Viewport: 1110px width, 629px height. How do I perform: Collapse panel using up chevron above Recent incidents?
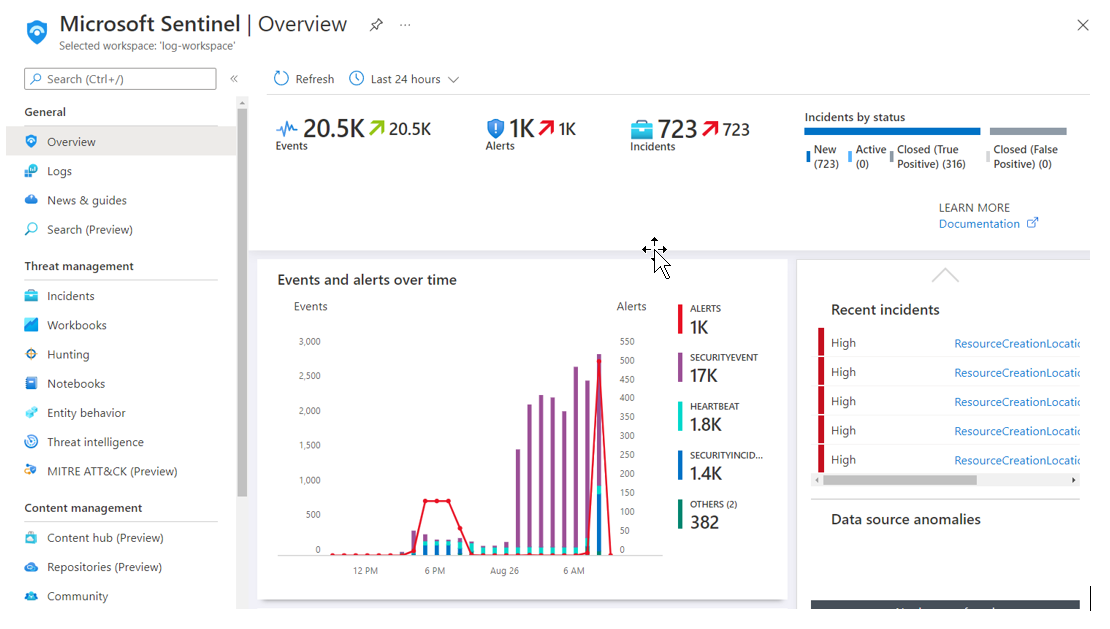pos(944,275)
